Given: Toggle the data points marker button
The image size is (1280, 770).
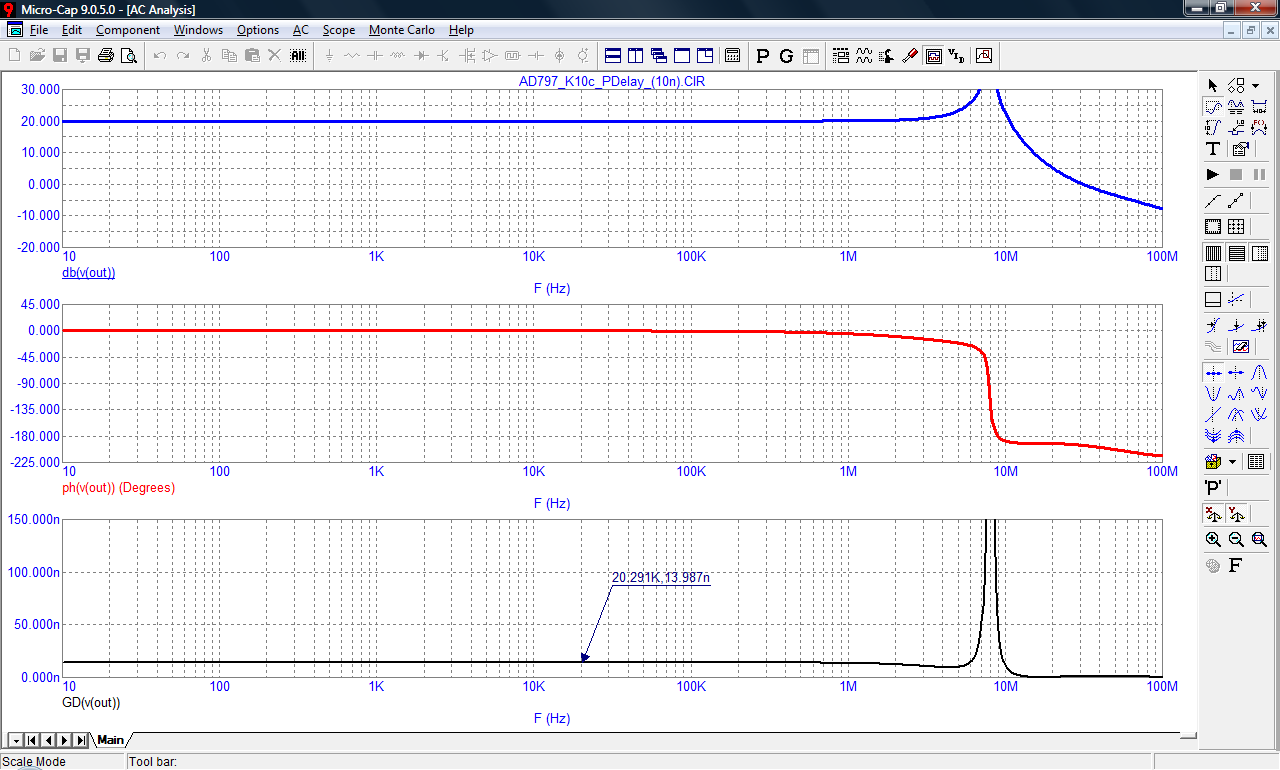Looking at the screenshot, I should 1236,201.
